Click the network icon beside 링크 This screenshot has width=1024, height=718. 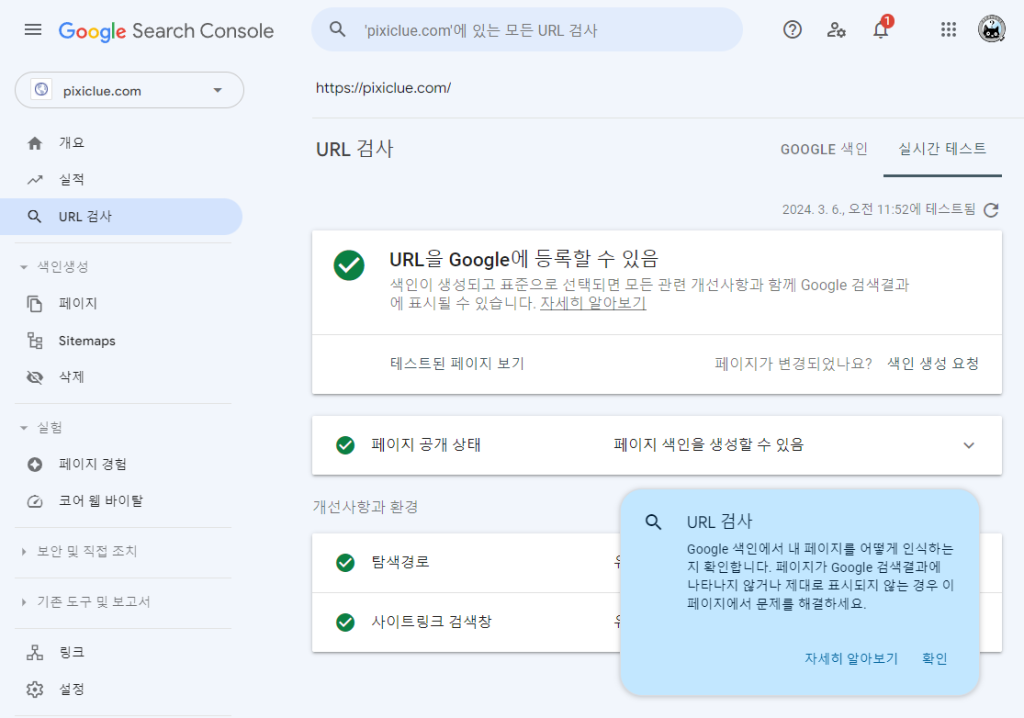pyautogui.click(x=35, y=652)
